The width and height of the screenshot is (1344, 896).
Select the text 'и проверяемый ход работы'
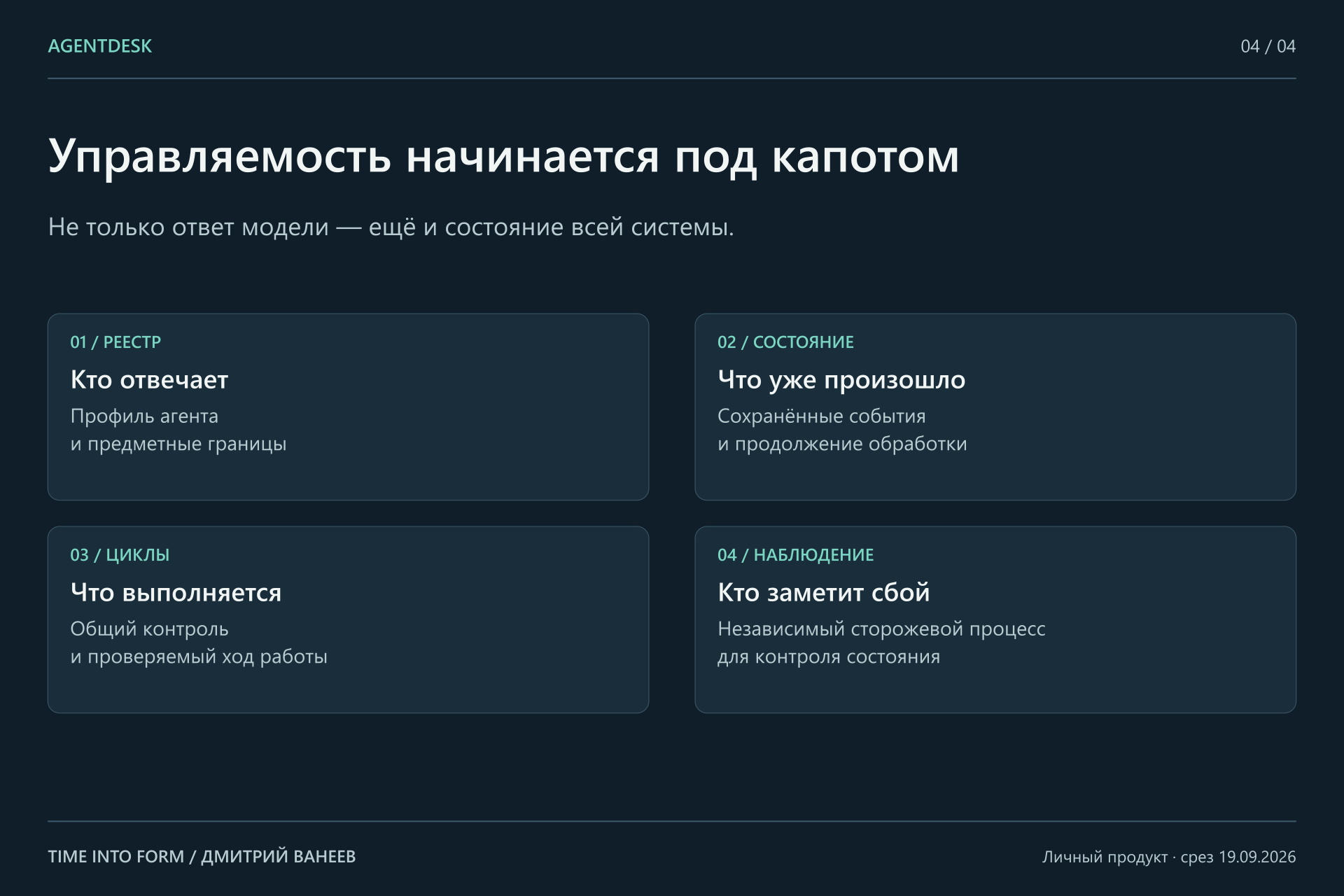coord(199,657)
